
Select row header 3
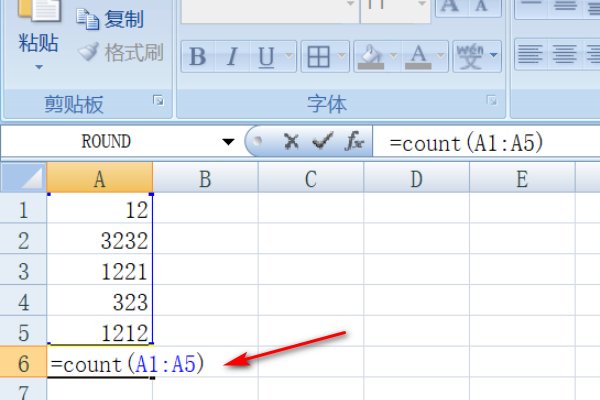coord(23,270)
